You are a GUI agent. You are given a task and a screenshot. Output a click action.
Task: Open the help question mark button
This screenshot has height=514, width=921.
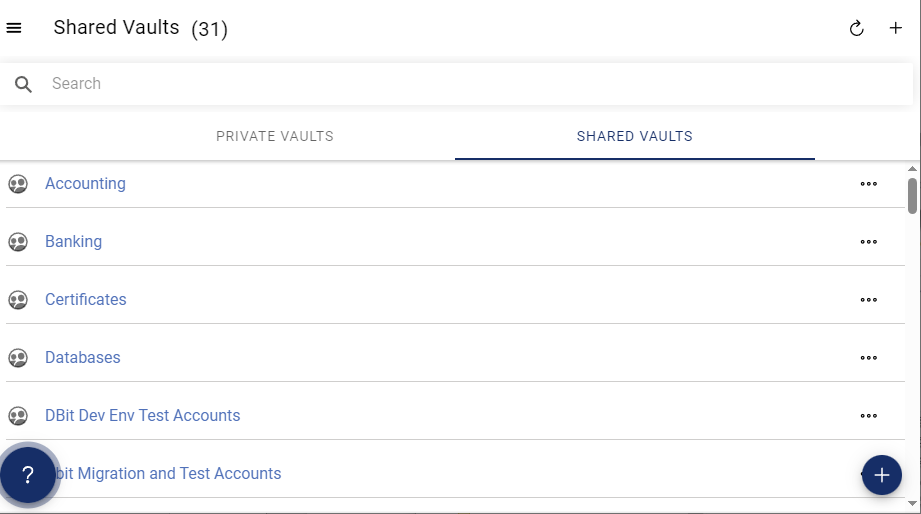coord(28,474)
